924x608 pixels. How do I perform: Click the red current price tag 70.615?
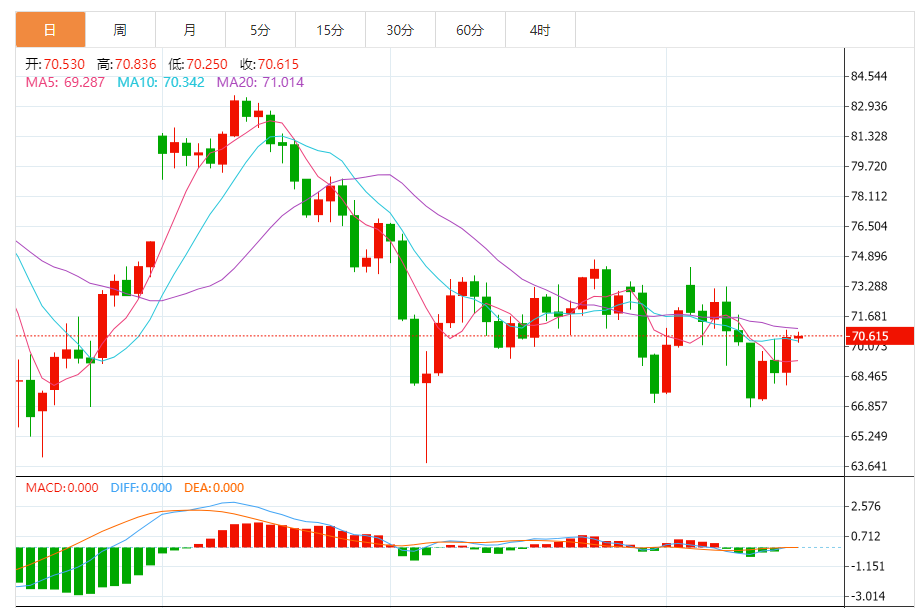coord(879,336)
